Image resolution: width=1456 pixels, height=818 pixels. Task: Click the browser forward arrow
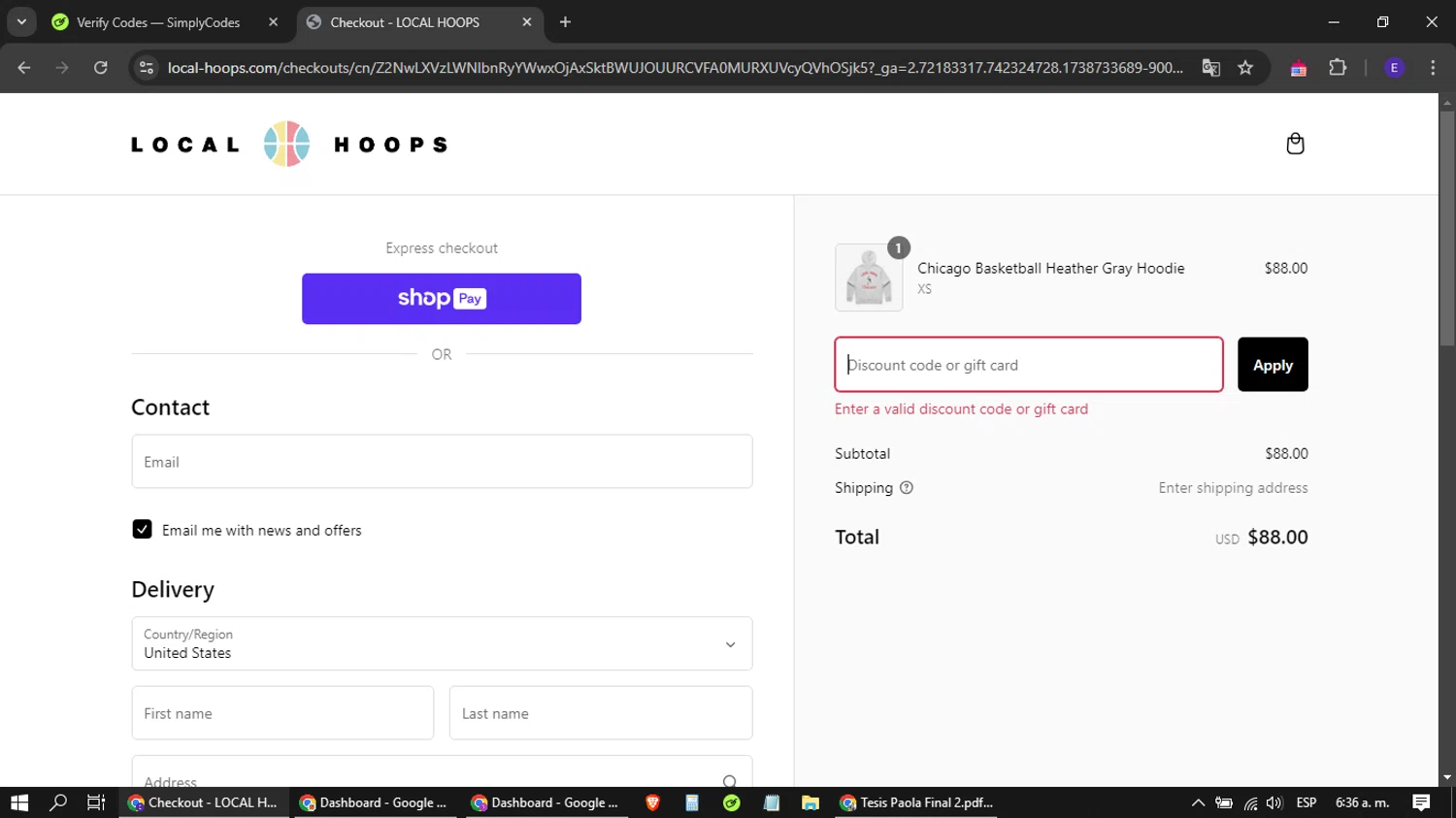(x=62, y=67)
